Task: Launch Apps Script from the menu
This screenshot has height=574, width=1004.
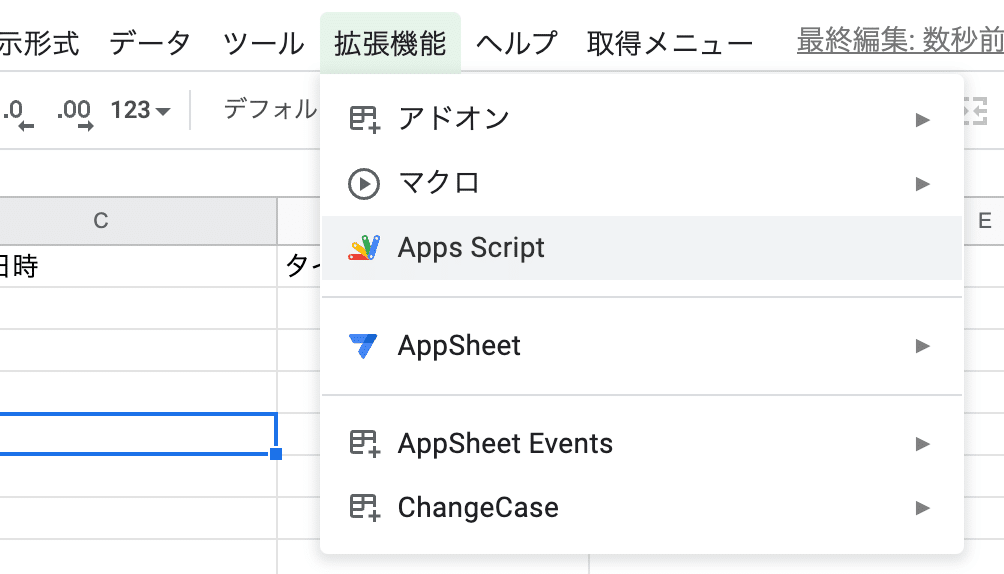Action: point(642,248)
